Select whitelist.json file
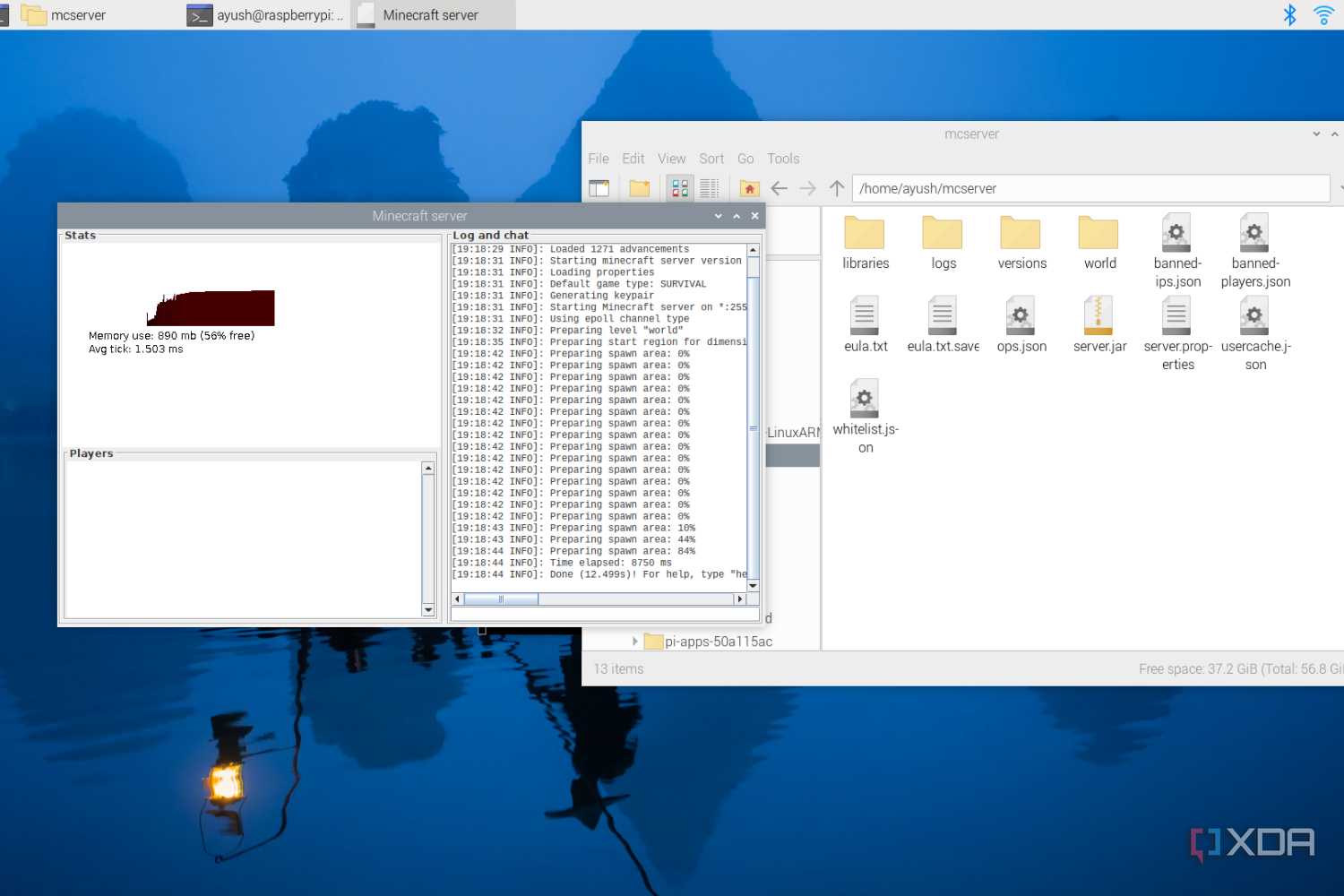 (866, 417)
